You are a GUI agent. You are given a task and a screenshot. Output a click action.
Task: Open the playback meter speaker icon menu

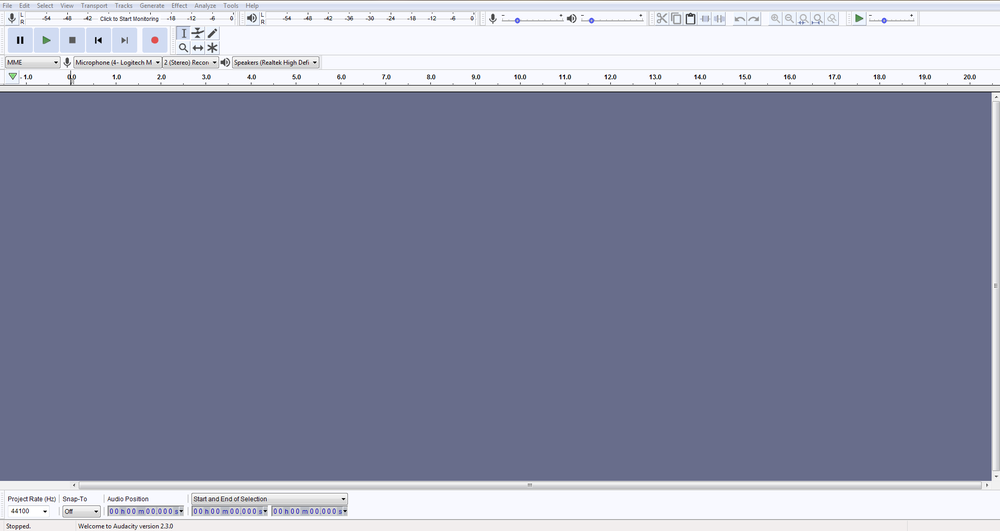pos(252,18)
